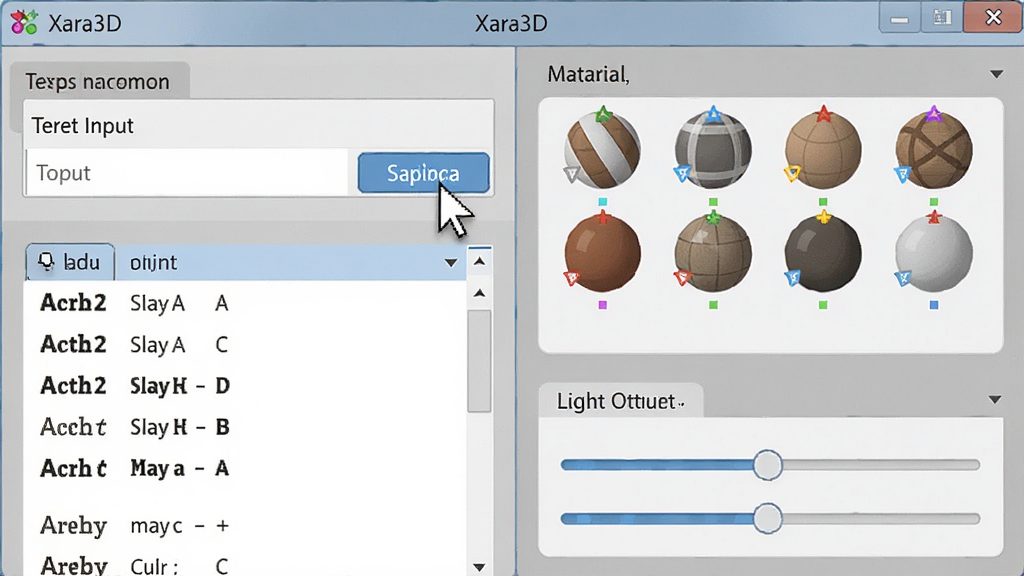Screen dimensions: 1024x576
Task: Click purple star marker on cross-strapped sphere
Action: click(x=934, y=114)
